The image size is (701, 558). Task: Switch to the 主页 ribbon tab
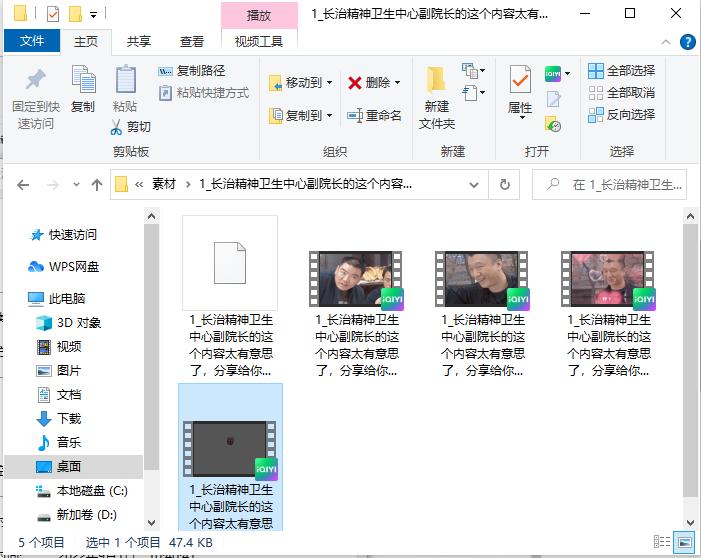point(85,42)
